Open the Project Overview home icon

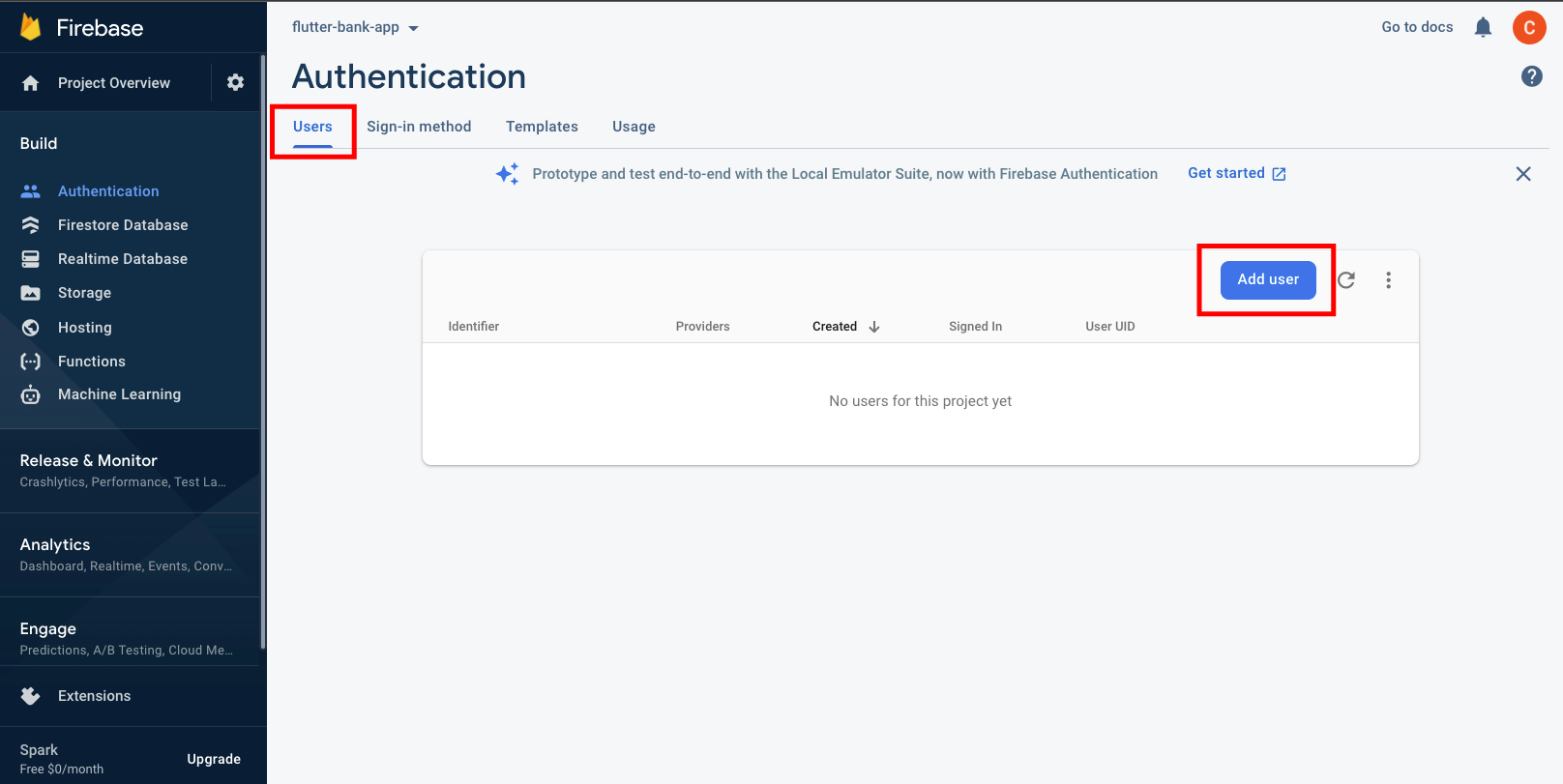pos(31,83)
